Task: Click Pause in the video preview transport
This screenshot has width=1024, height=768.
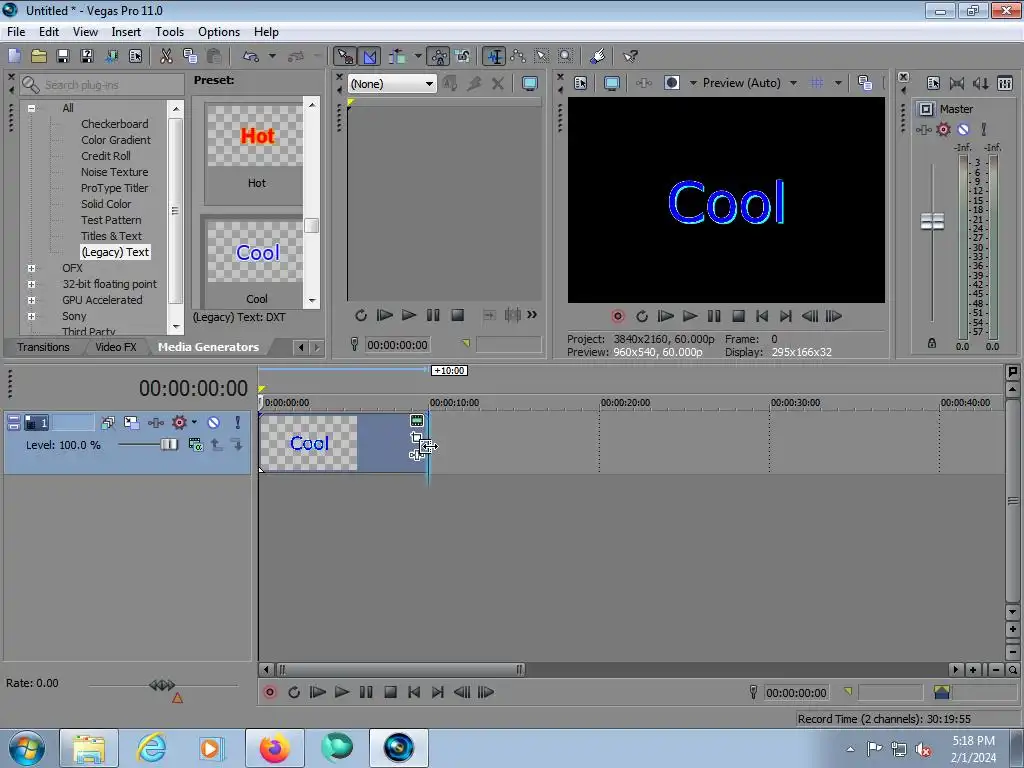Action: 714,316
